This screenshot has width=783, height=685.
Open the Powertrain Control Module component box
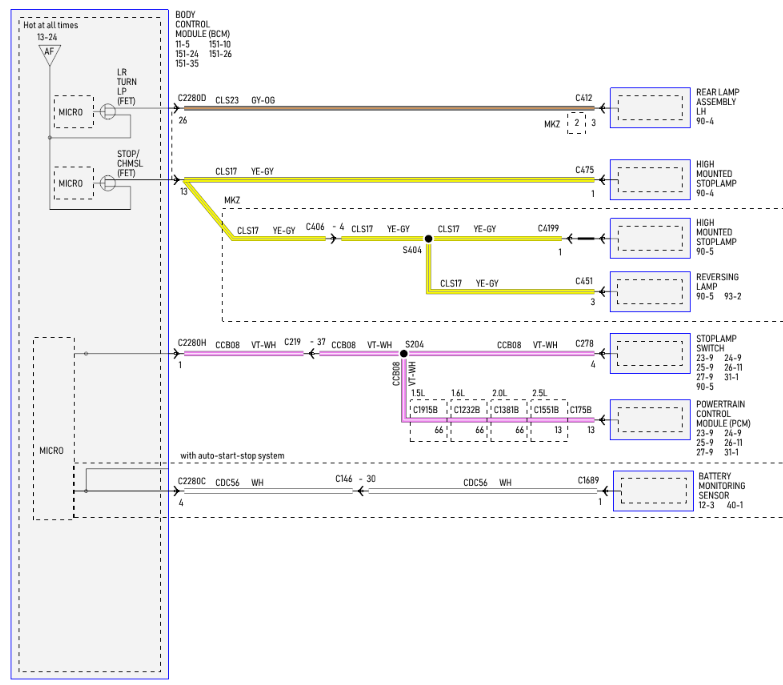tap(650, 419)
